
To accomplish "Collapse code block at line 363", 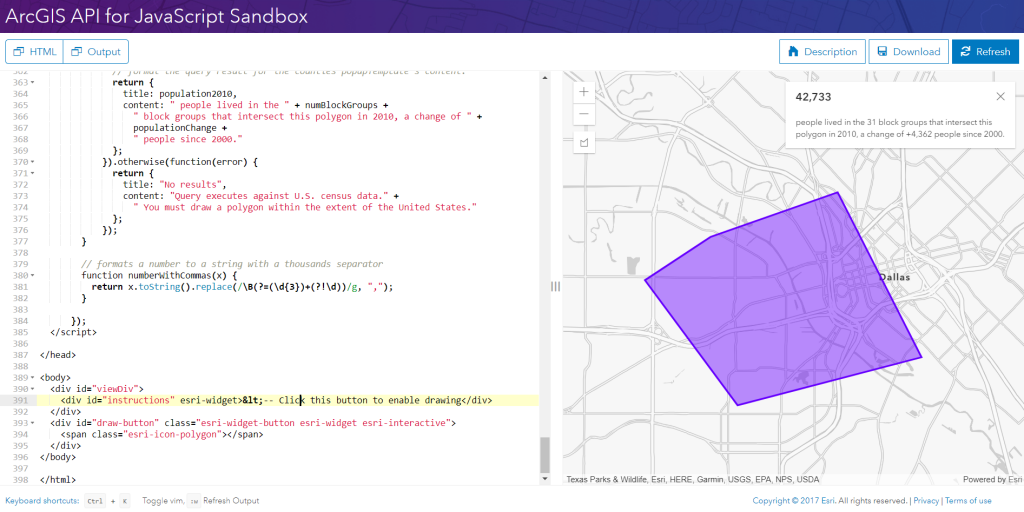I will (x=33, y=83).
